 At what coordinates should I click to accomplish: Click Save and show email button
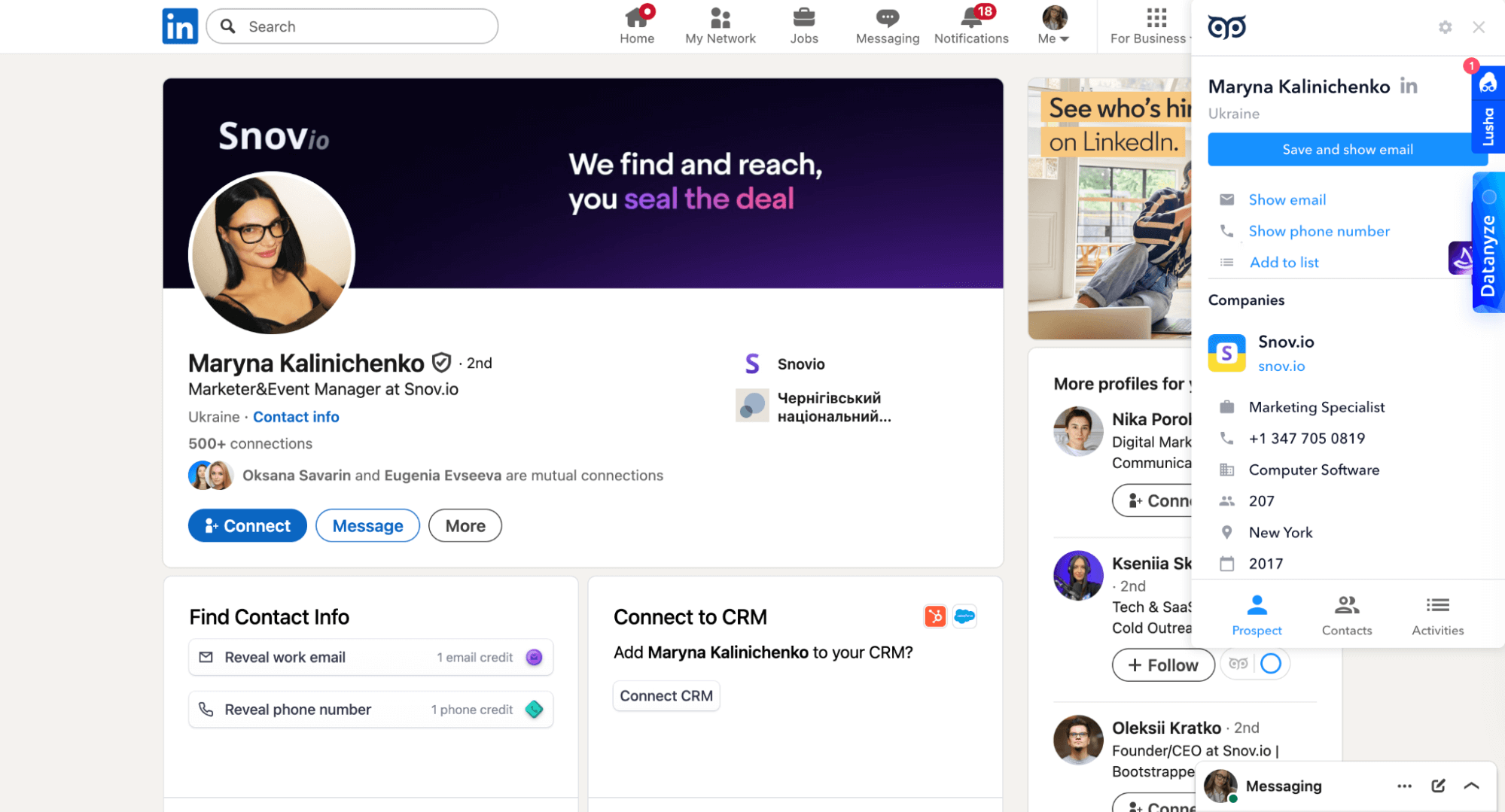[x=1347, y=149]
